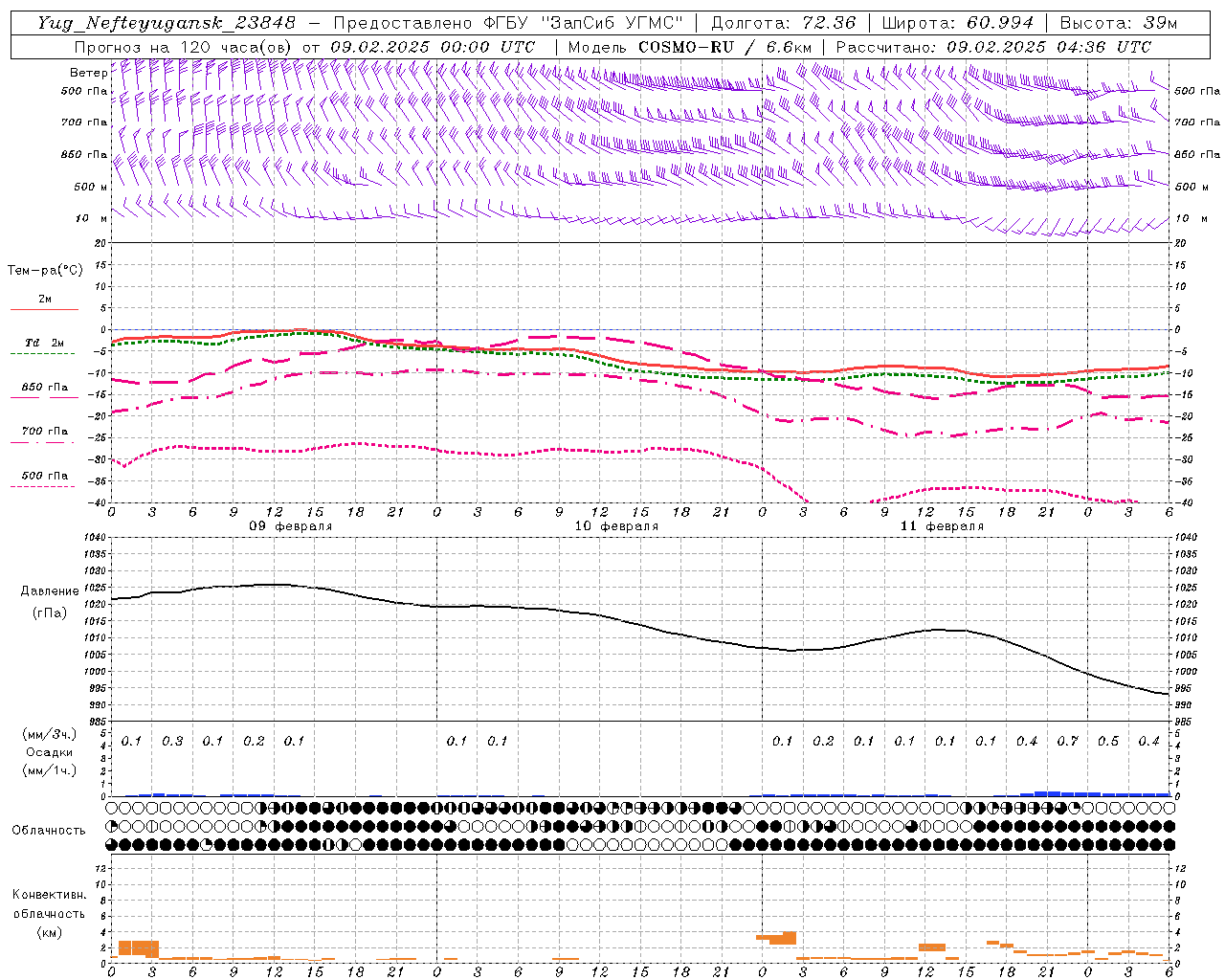Click the Давление pressure panel label
This screenshot has width=1225, height=980.
click(x=50, y=591)
